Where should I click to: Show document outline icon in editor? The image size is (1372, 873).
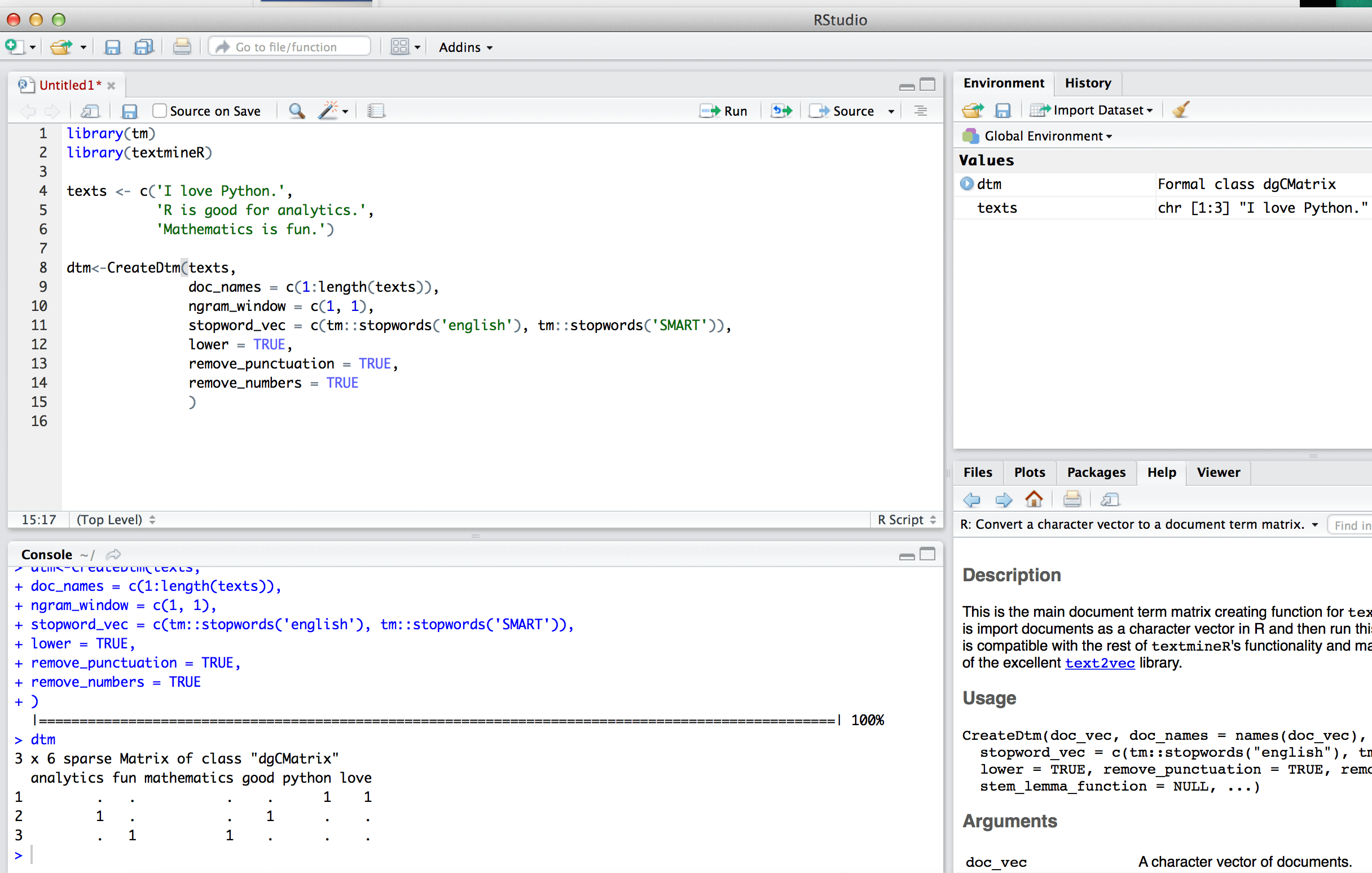[920, 111]
